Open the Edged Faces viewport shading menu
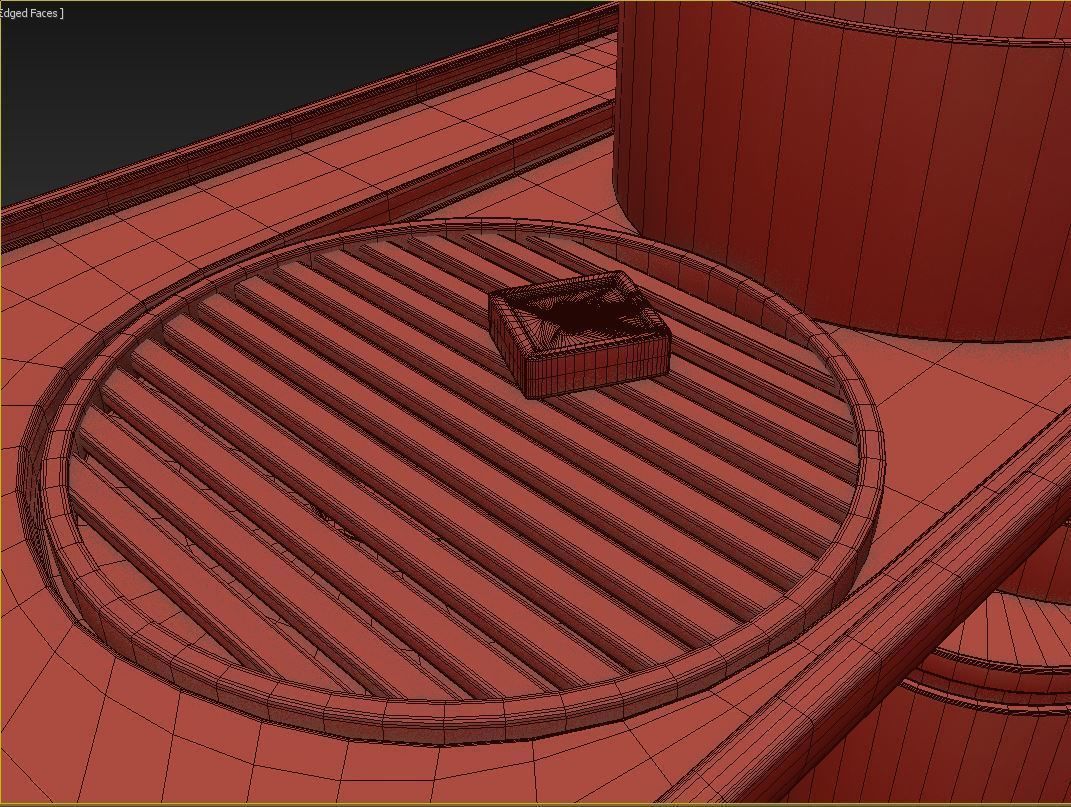 [29, 13]
